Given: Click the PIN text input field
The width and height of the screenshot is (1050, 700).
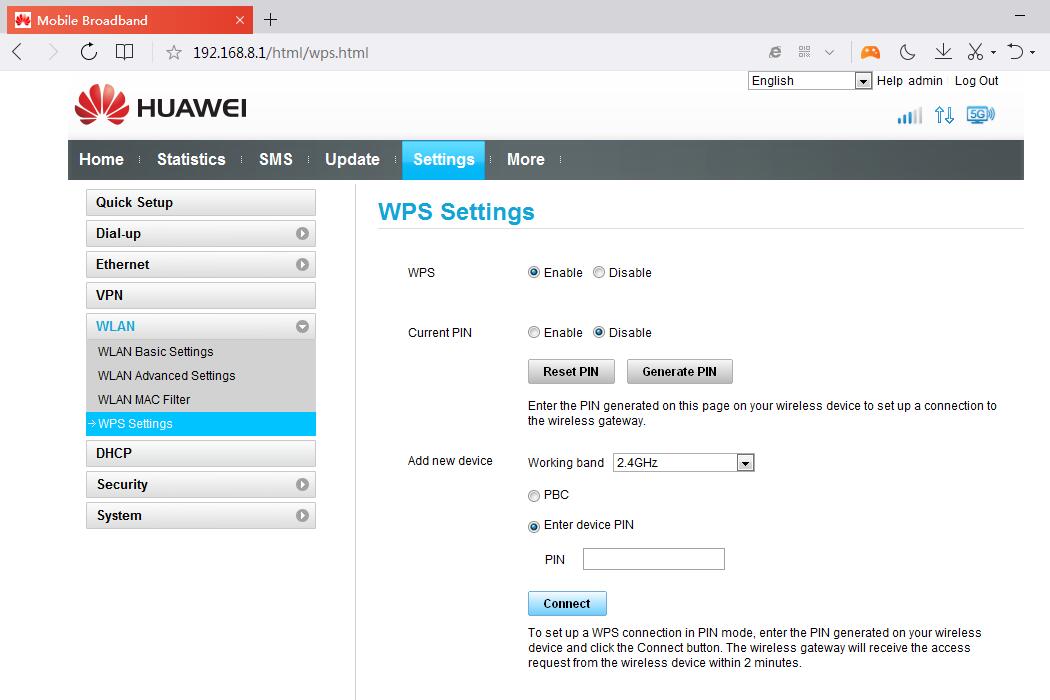Looking at the screenshot, I should (x=653, y=559).
